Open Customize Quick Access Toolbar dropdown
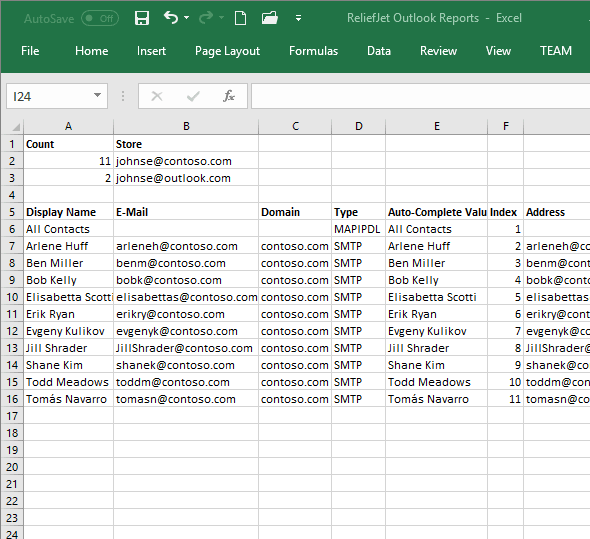Viewport: 590px width, 539px height. point(298,18)
